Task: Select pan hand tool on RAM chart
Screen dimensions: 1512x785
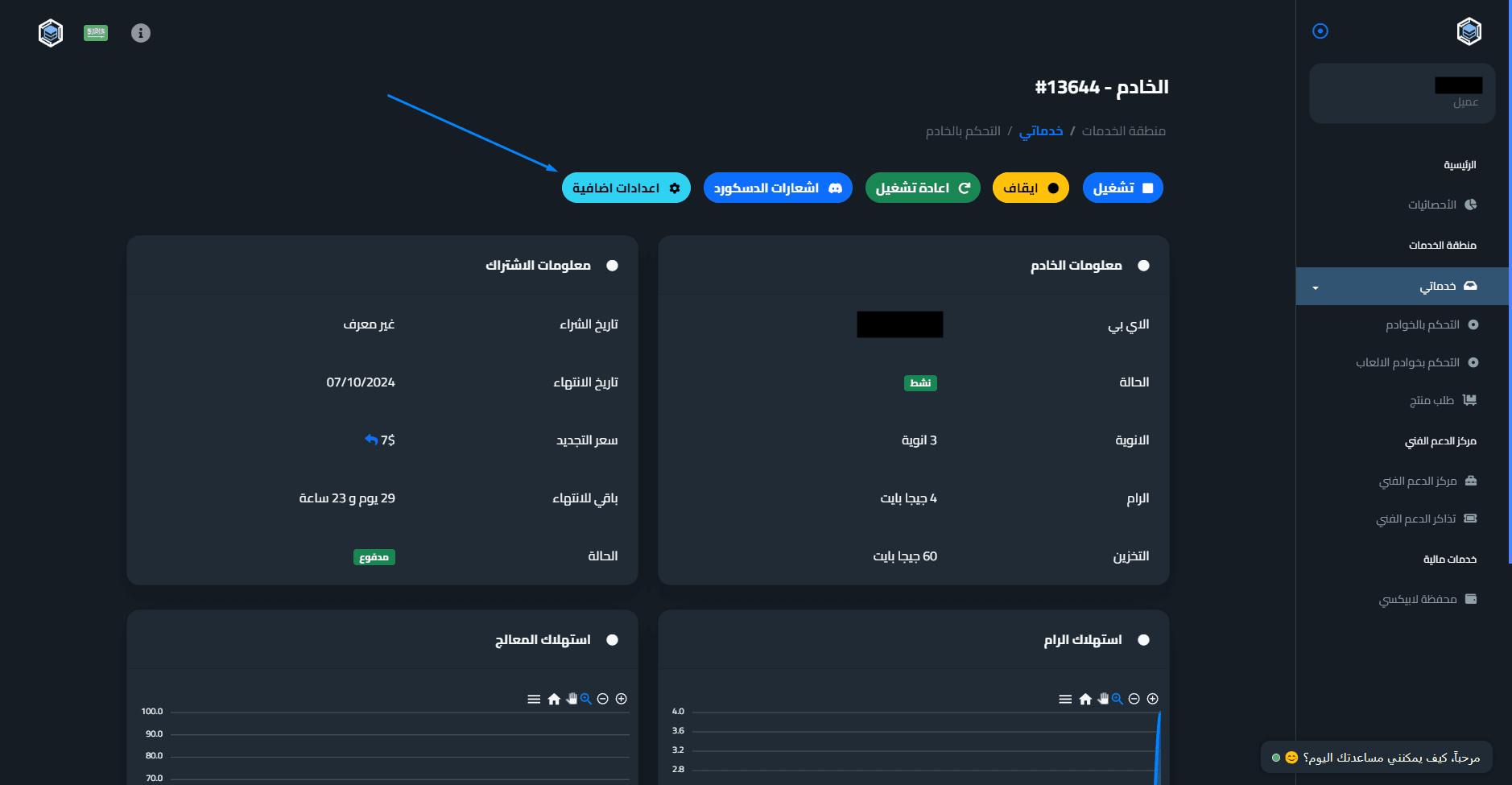Action: (1103, 698)
